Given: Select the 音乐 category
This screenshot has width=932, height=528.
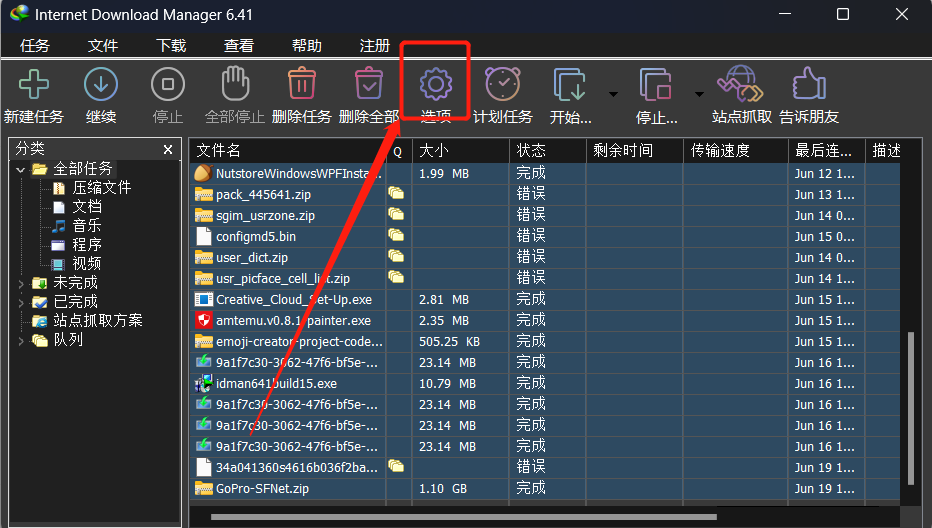Looking at the screenshot, I should coord(87,226).
